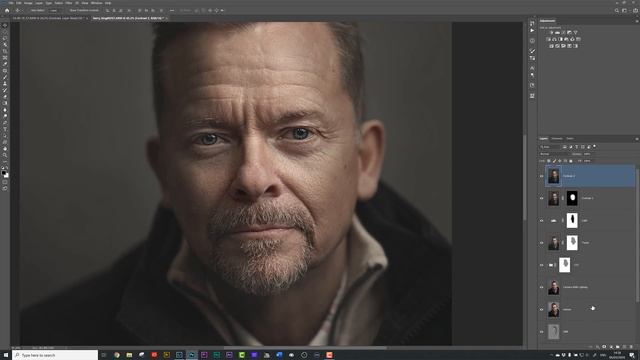Click Create new fill or adjustment layer

[611, 347]
